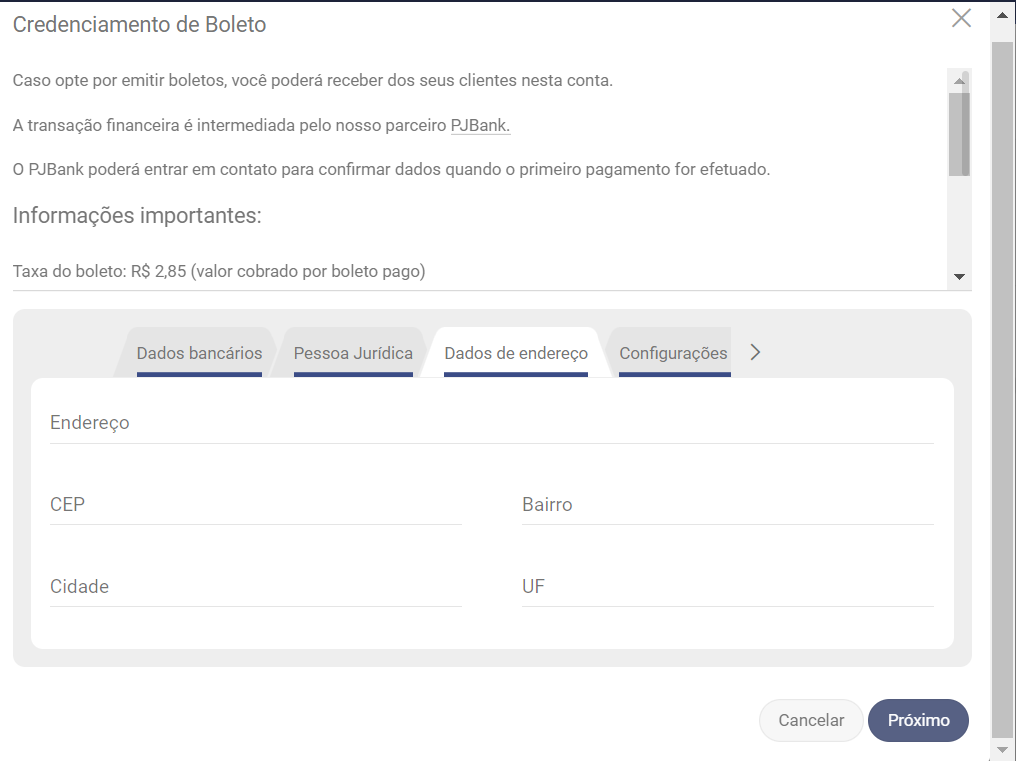Go to the Configurações tab
The image size is (1016, 761).
[673, 353]
